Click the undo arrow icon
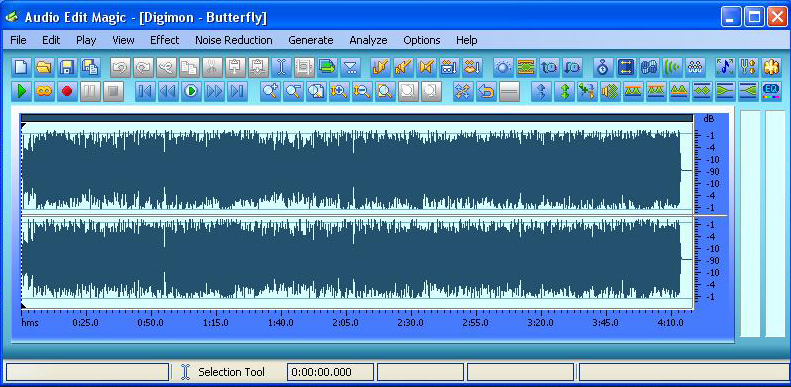Image resolution: width=791 pixels, height=387 pixels. [x=121, y=67]
